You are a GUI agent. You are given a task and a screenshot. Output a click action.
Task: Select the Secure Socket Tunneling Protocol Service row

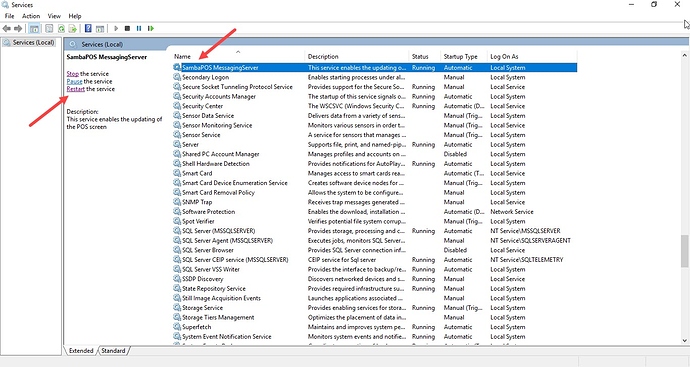(374, 87)
